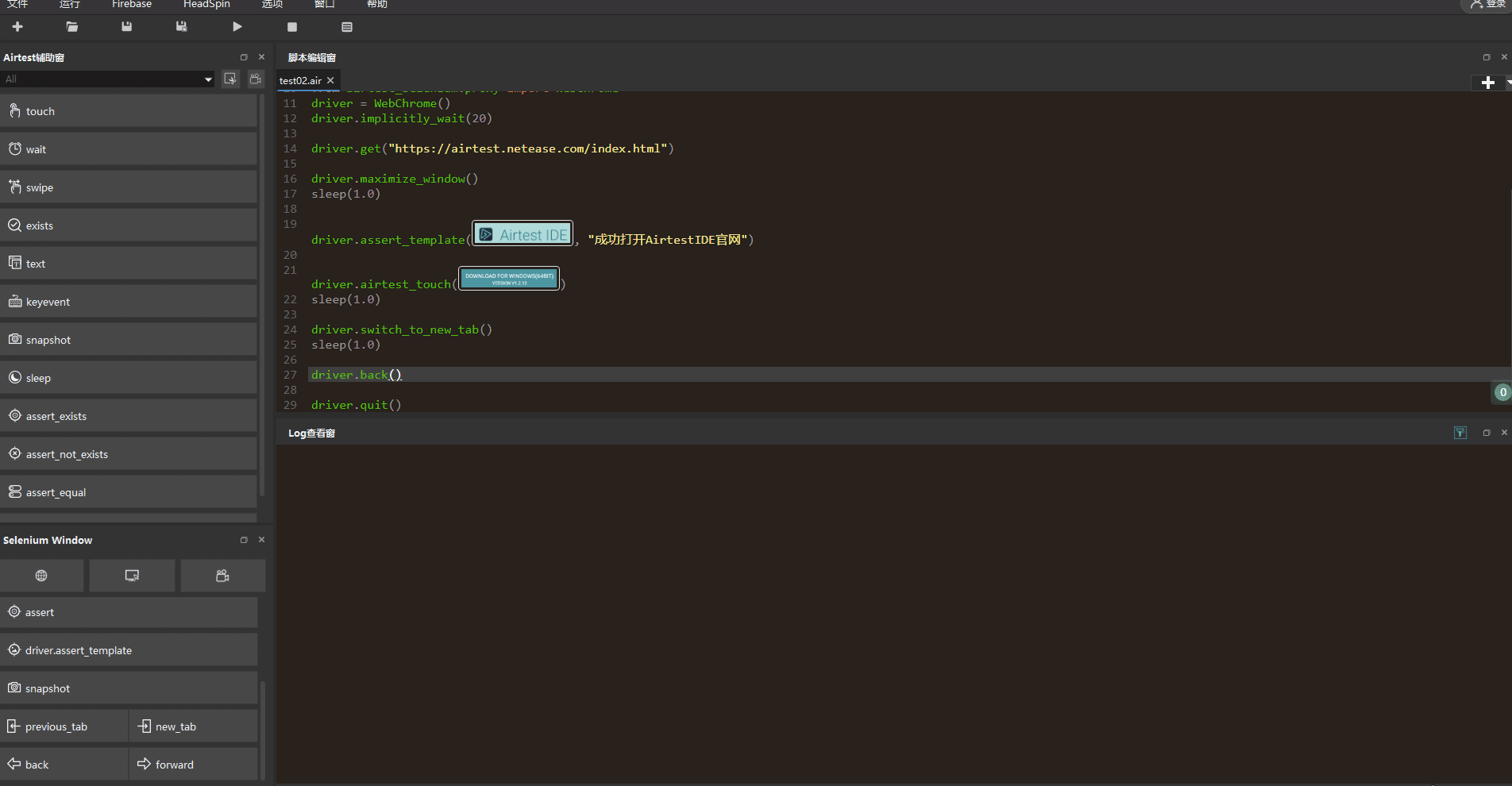Open the report view toolbar icon
This screenshot has width=1512, height=786.
click(347, 27)
